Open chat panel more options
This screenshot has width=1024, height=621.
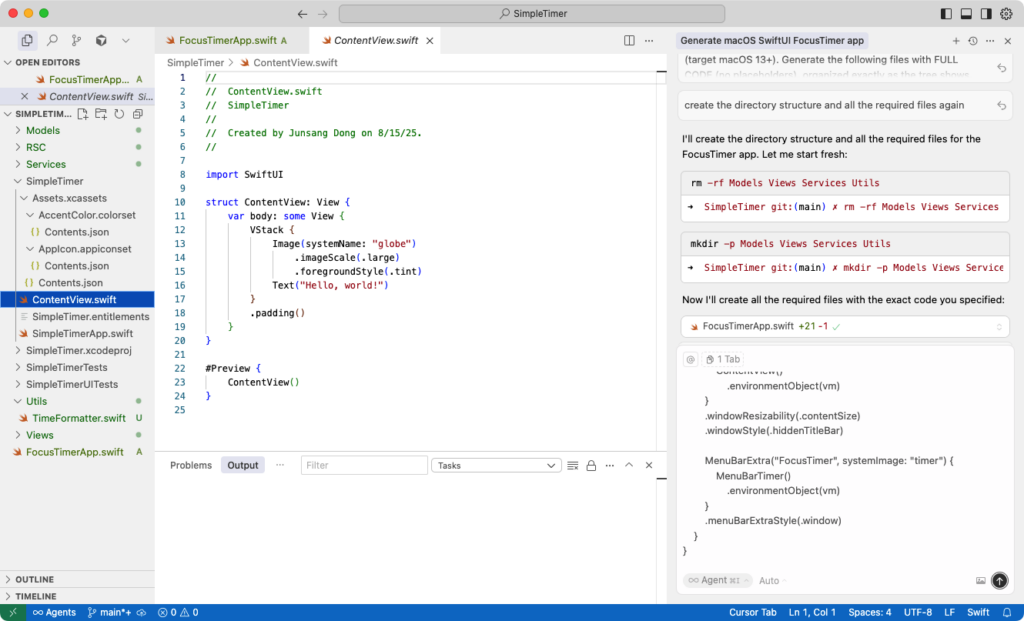coord(990,40)
